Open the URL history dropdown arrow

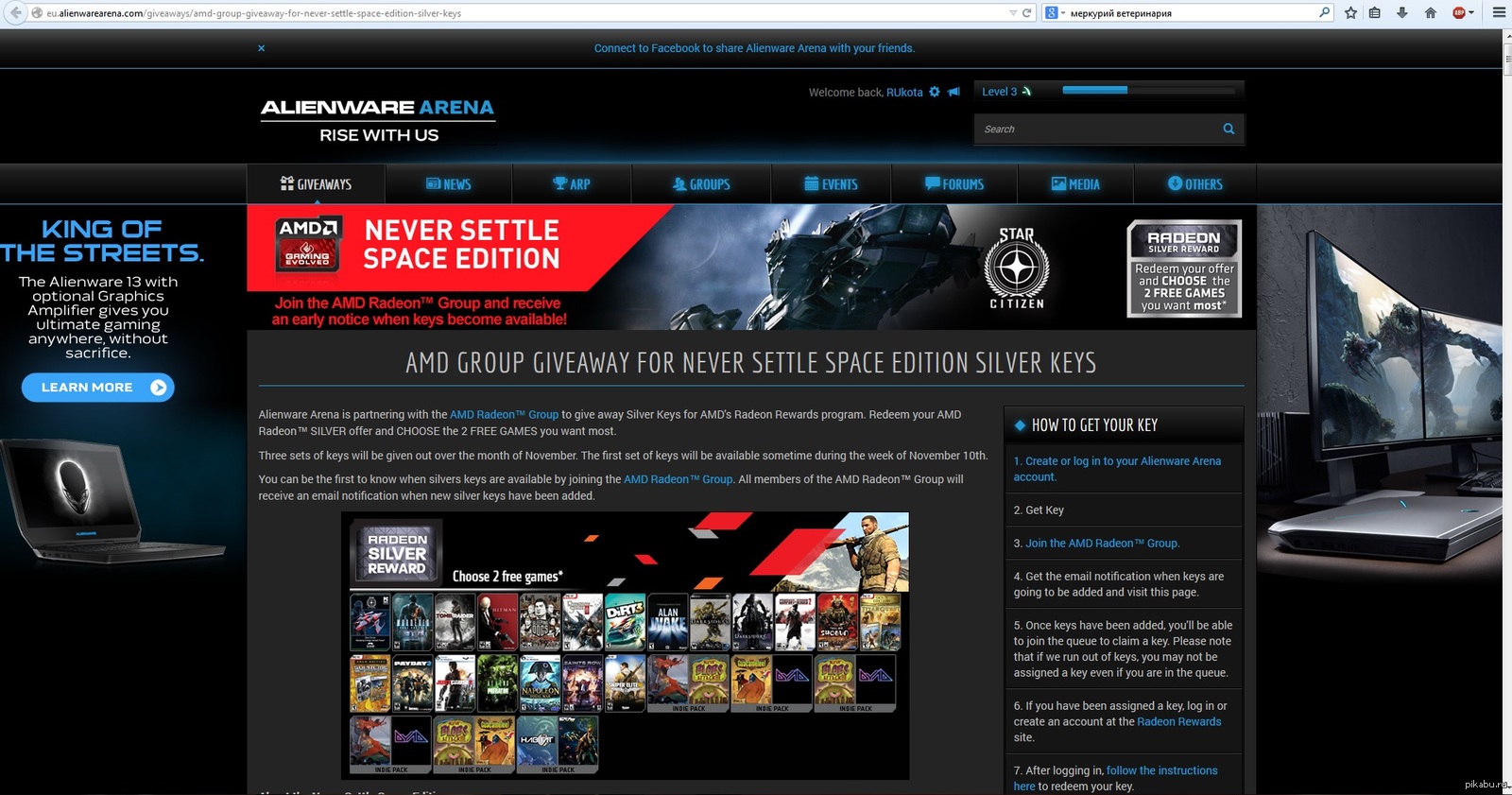(1013, 13)
